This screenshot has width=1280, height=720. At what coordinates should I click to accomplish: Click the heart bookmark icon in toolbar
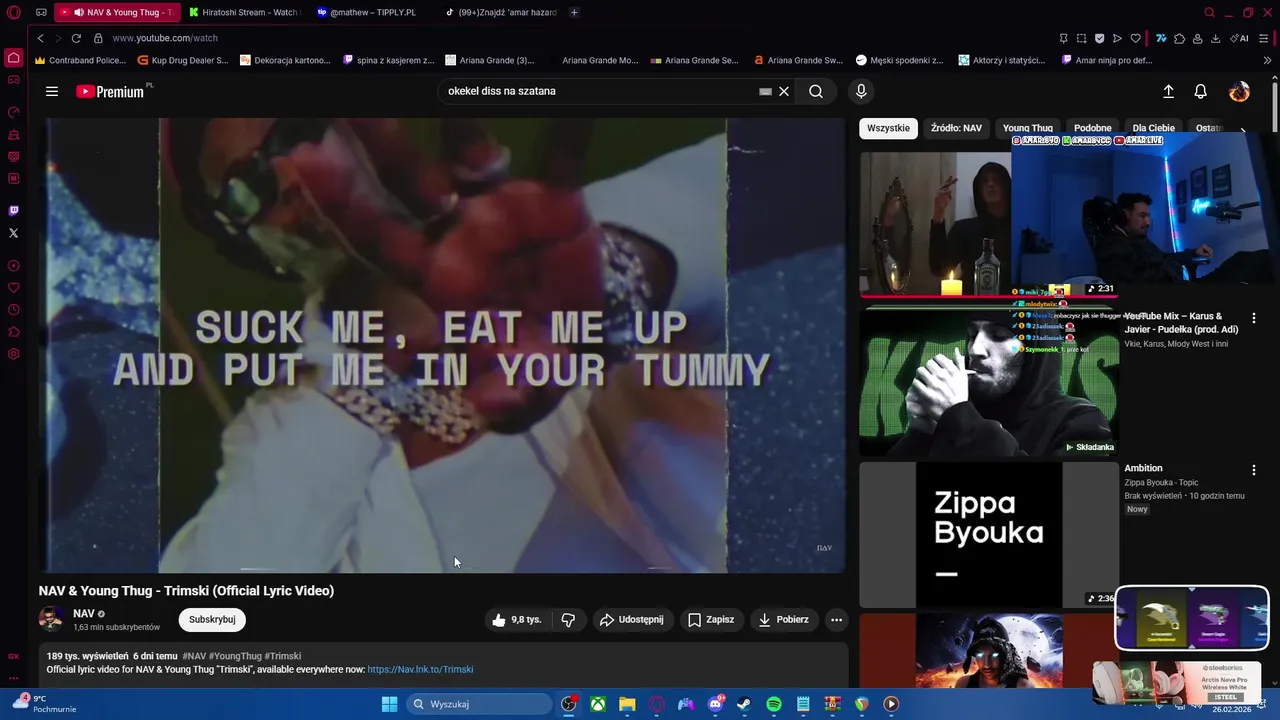1135,38
